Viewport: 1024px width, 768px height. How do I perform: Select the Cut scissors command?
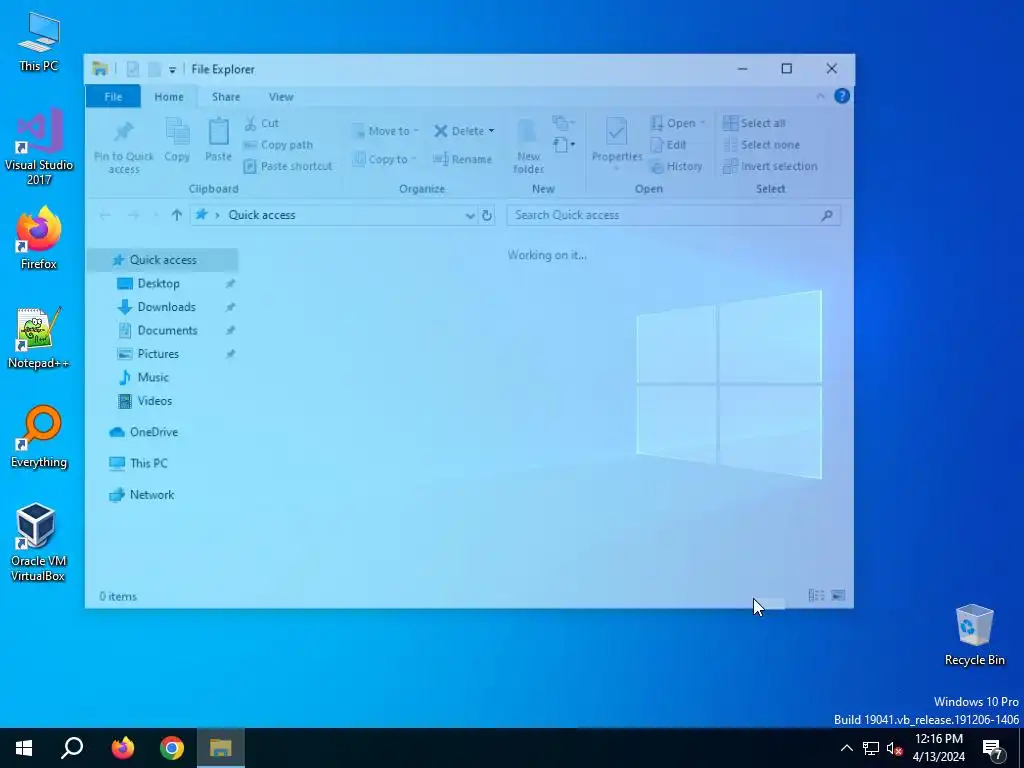pyautogui.click(x=261, y=123)
